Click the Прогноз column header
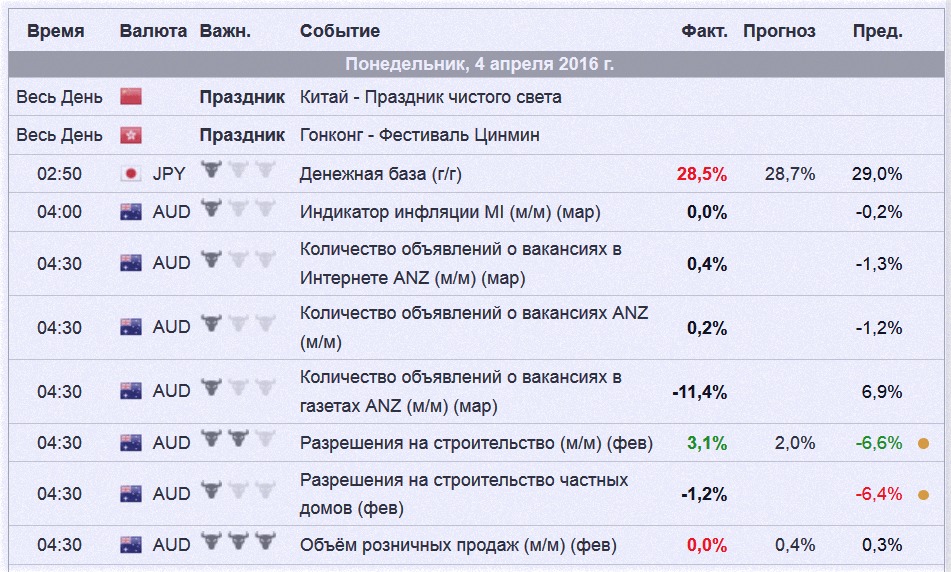 point(779,31)
